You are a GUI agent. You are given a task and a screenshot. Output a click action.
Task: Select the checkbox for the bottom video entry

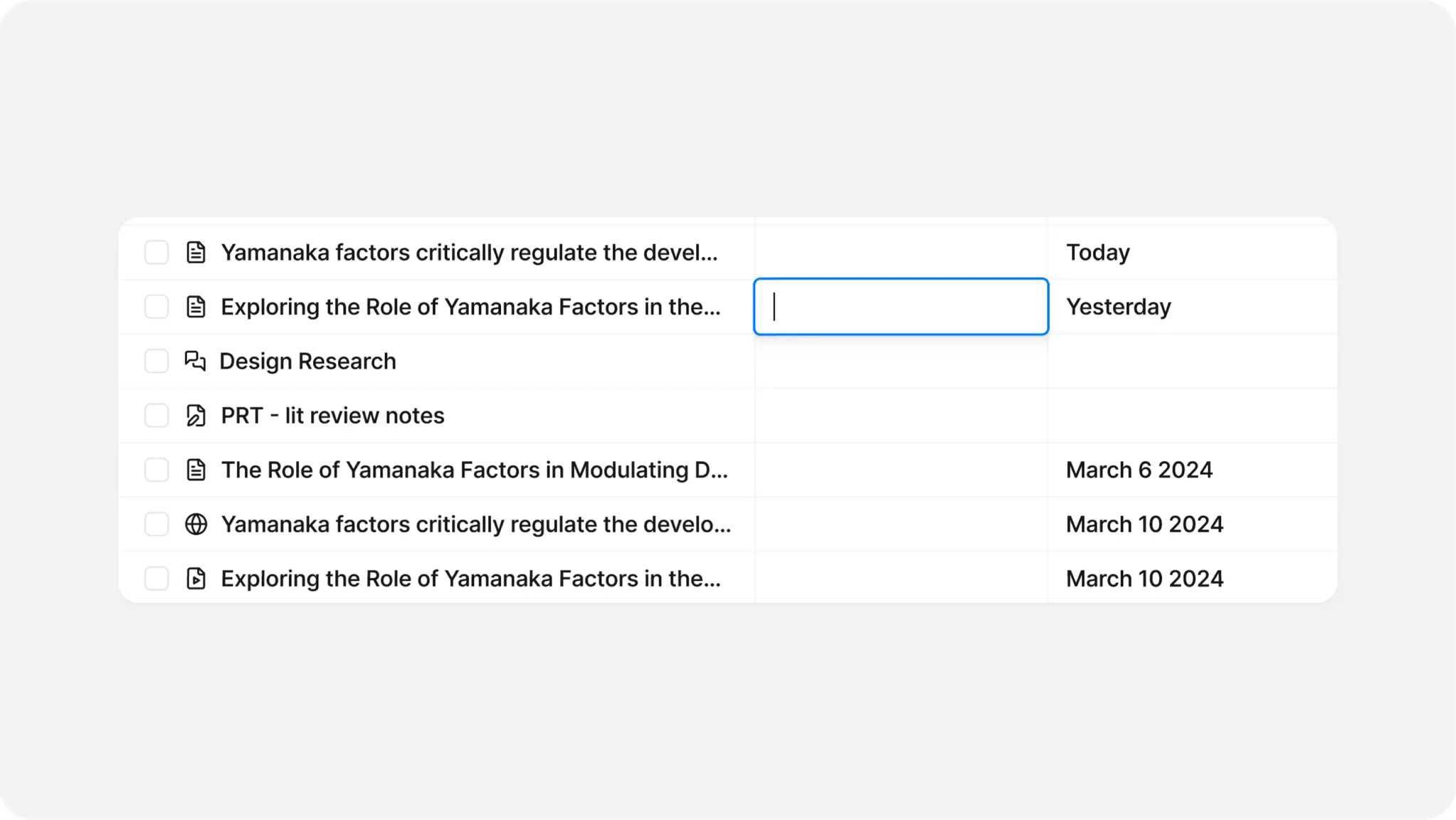(x=156, y=578)
